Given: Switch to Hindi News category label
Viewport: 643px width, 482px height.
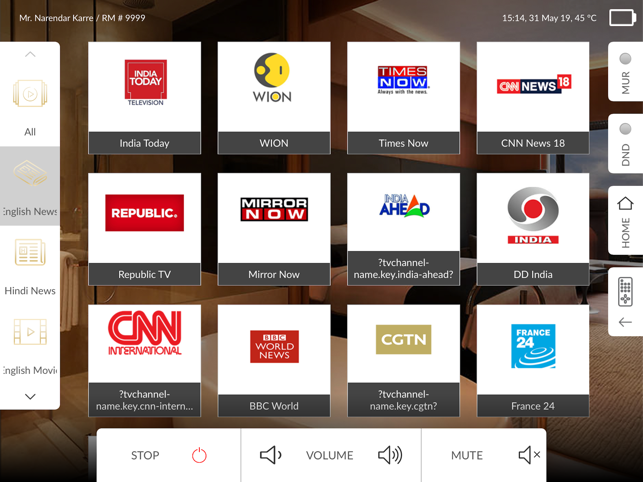Looking at the screenshot, I should pyautogui.click(x=30, y=291).
